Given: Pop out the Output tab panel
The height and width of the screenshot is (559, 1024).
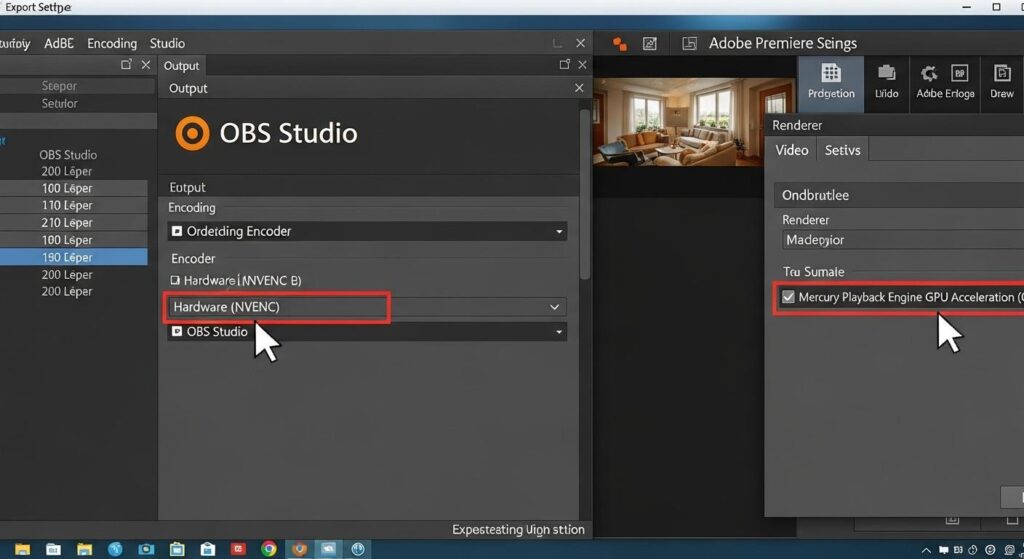Looking at the screenshot, I should click(x=565, y=65).
